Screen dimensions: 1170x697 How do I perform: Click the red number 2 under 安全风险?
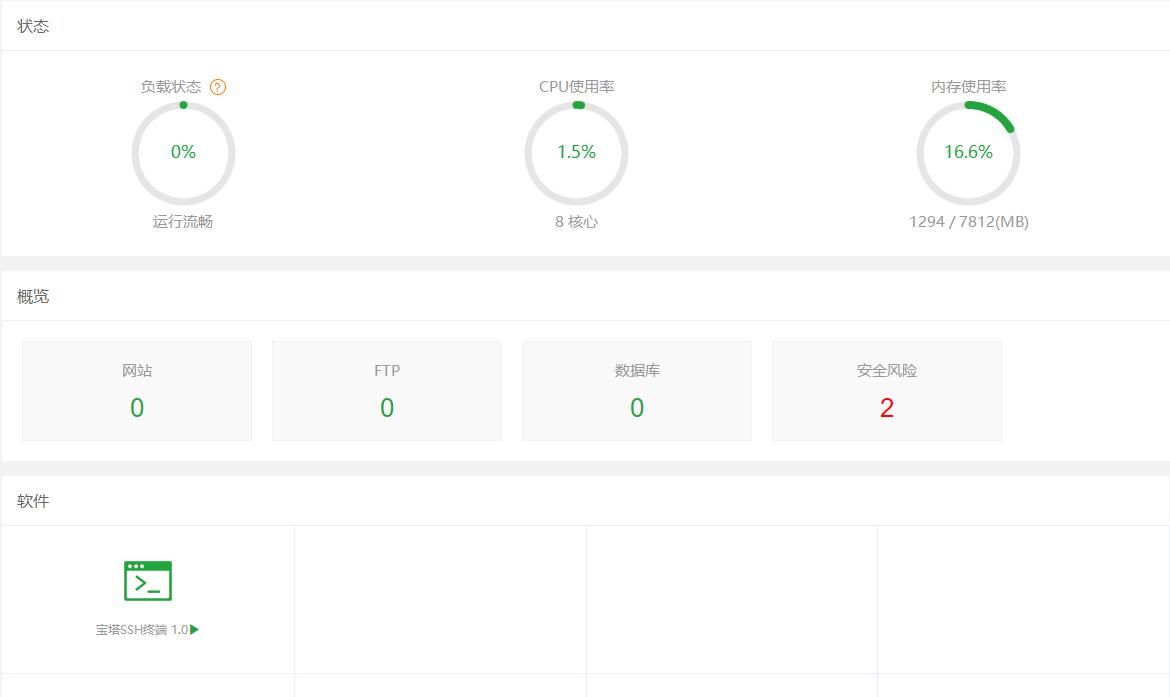(886, 407)
